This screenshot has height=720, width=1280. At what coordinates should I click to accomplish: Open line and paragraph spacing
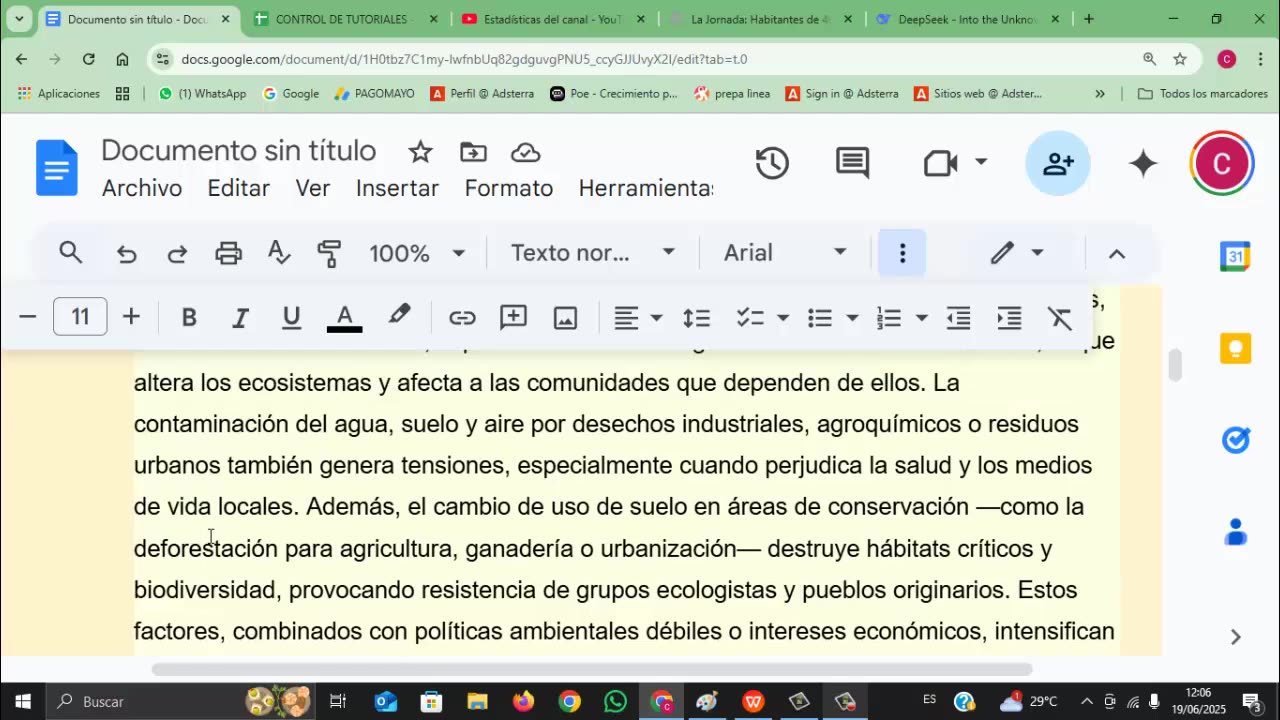pyautogui.click(x=696, y=318)
